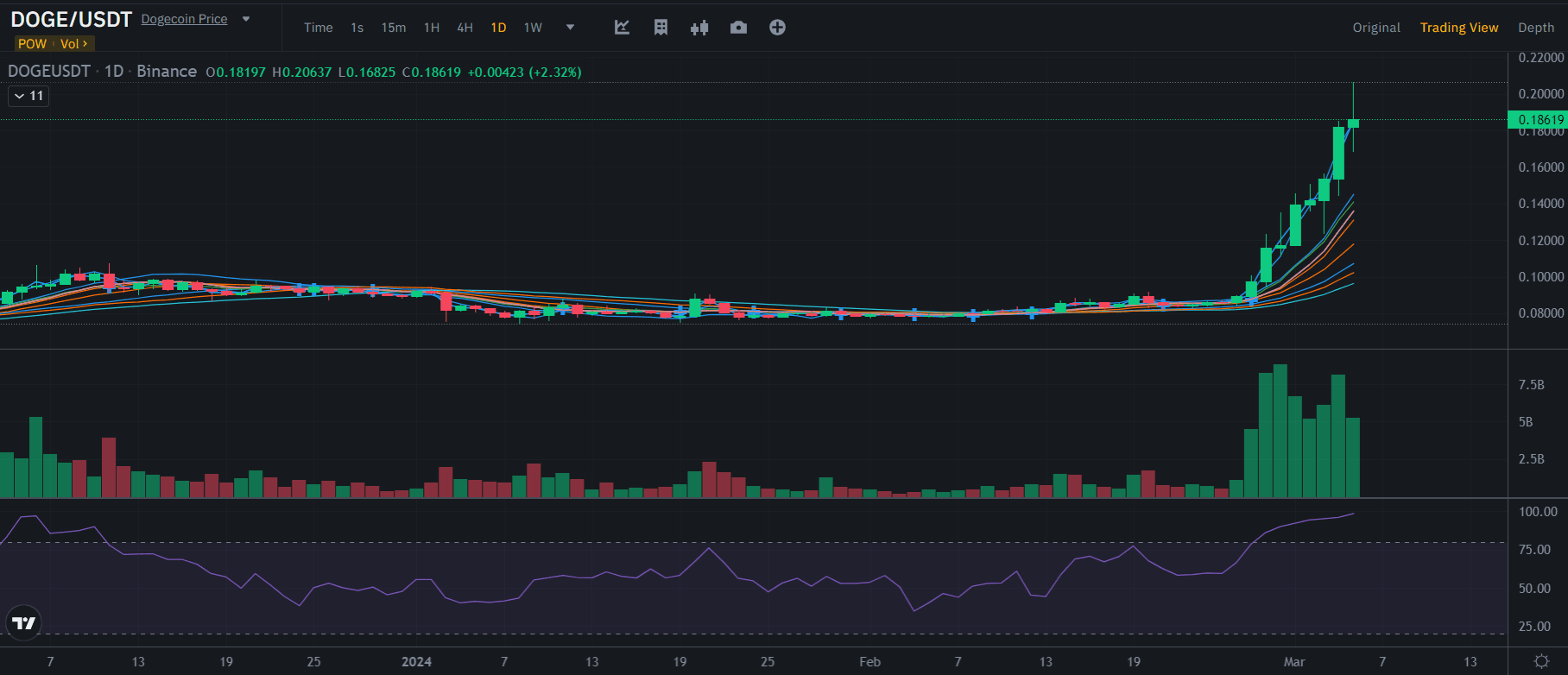Open chart settings gear at bottom right
This screenshot has height=675, width=1568.
(1541, 661)
